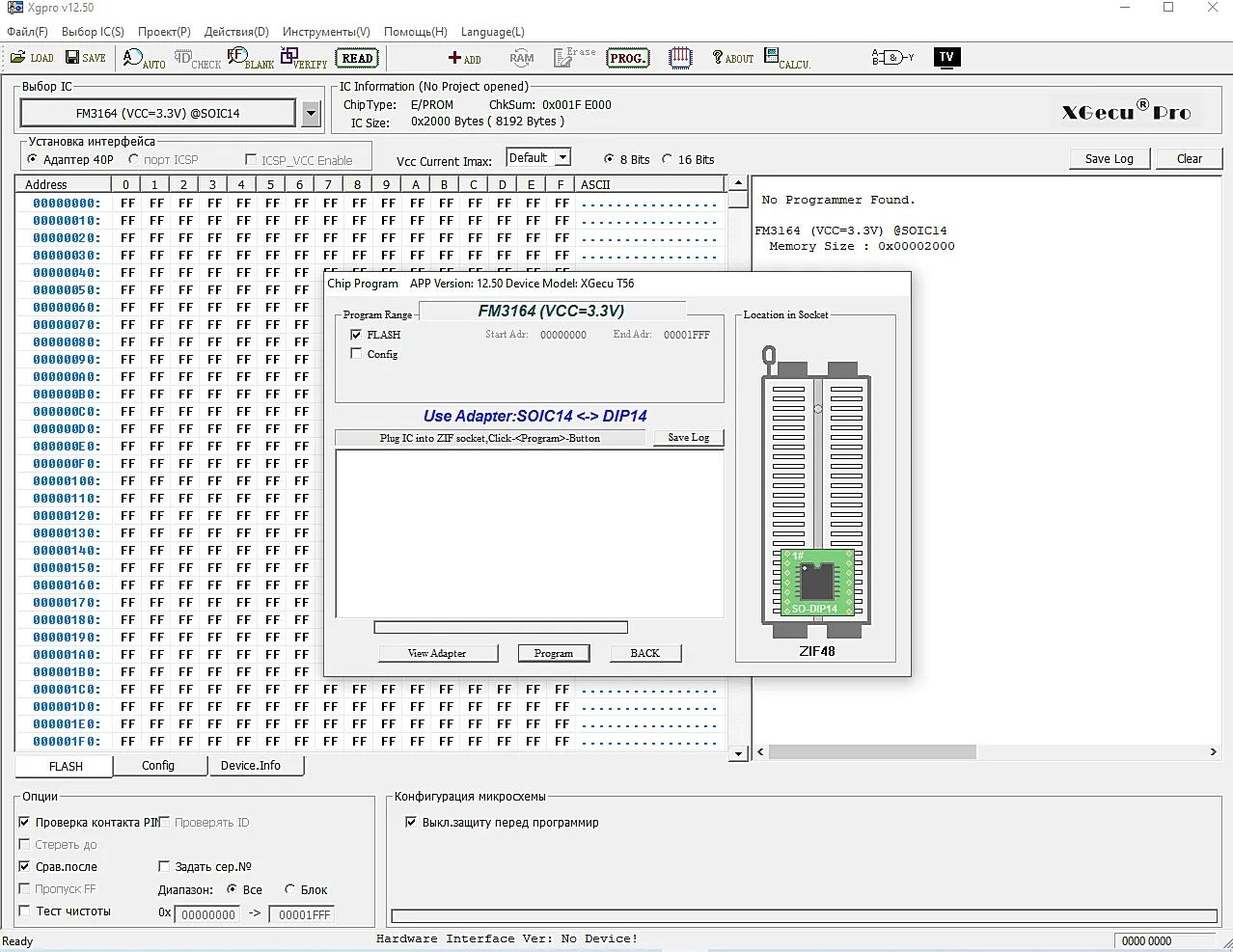Click the BLANK check toolbar icon
This screenshot has height=952, width=1233.
[250, 59]
